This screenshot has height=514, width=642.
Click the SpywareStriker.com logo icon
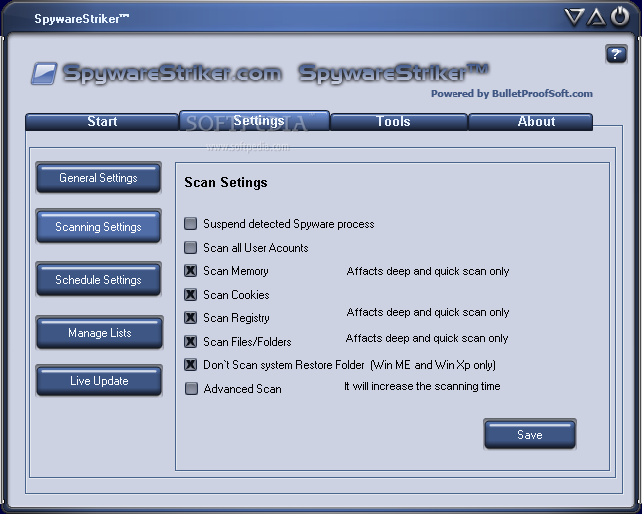[x=44, y=73]
